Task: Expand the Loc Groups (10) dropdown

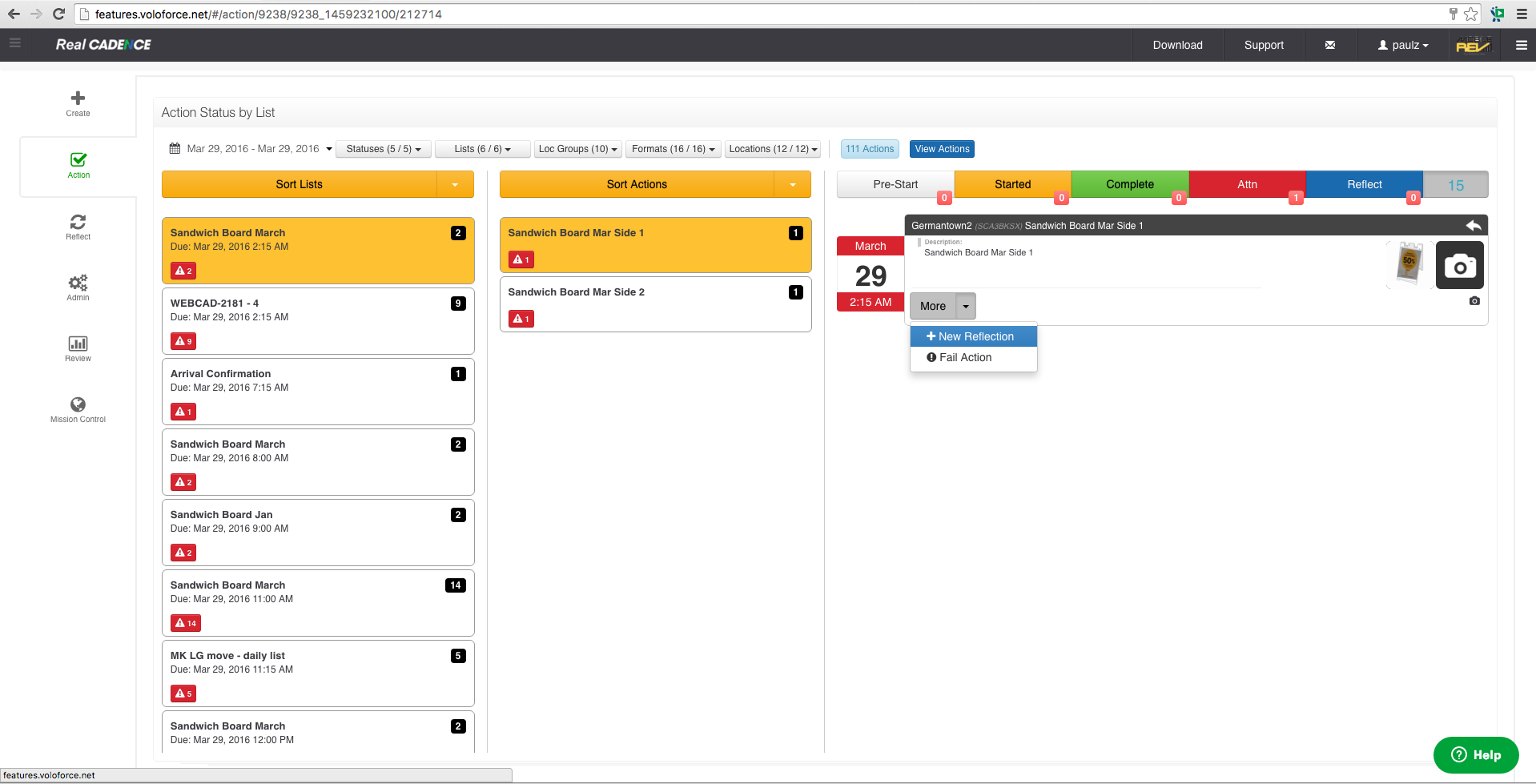Action: [x=577, y=149]
